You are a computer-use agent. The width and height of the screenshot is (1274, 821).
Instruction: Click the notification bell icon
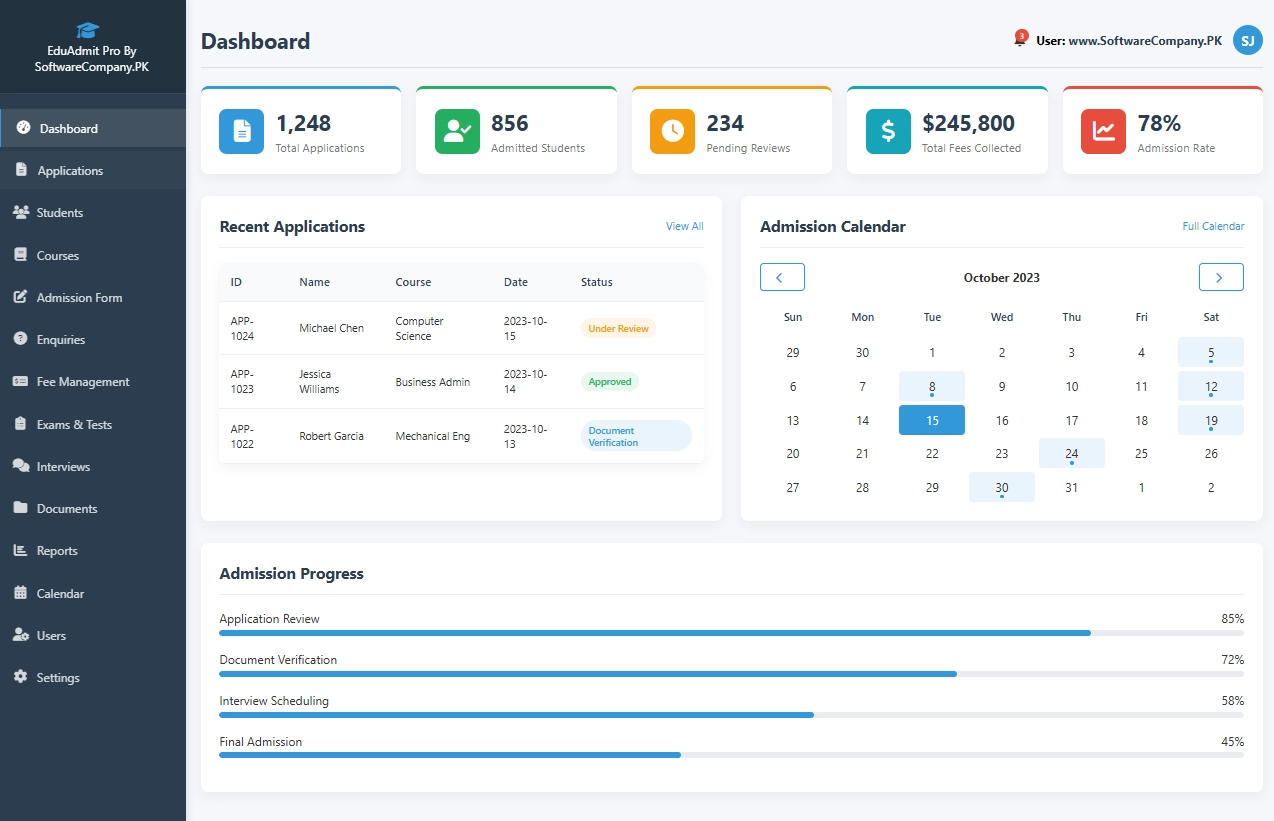(x=1020, y=41)
